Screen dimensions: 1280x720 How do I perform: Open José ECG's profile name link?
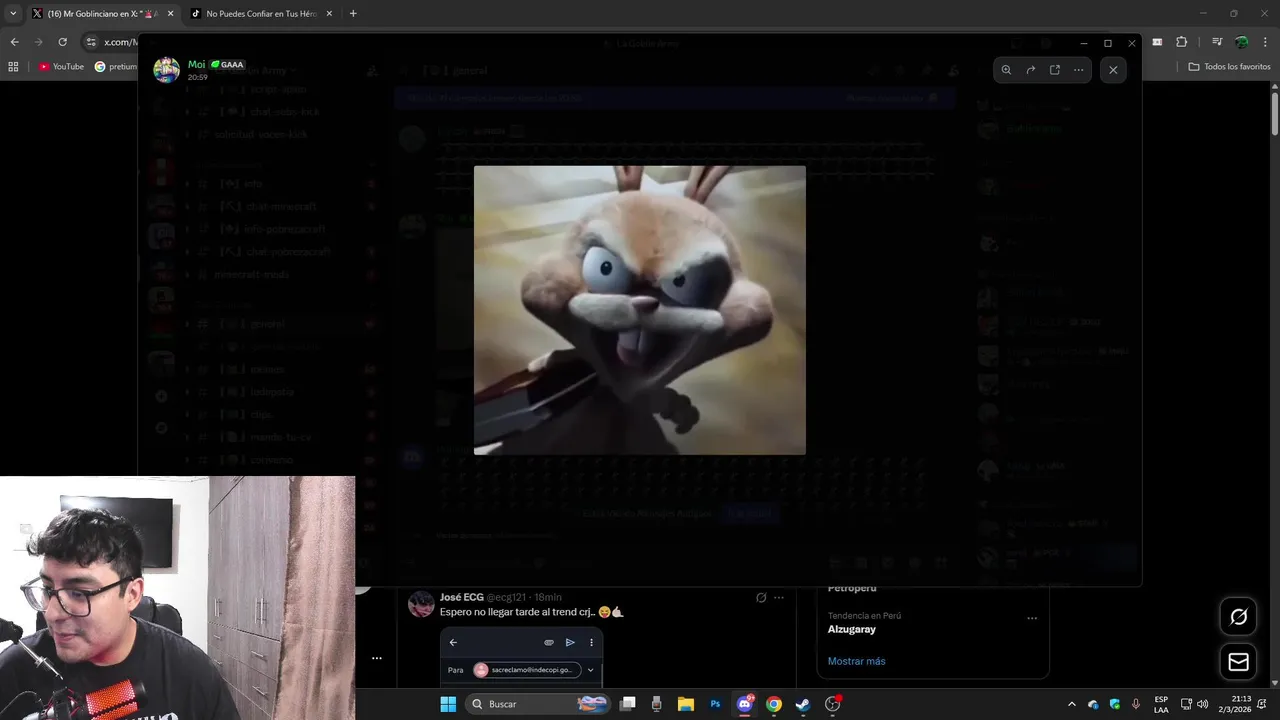coord(462,597)
